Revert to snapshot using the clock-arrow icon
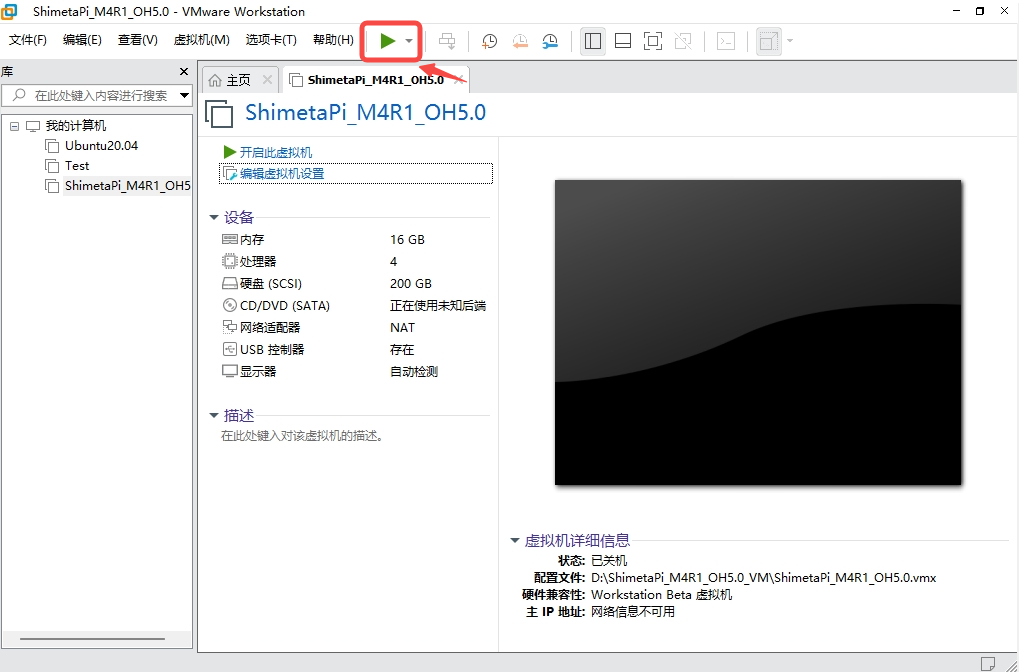 520,41
